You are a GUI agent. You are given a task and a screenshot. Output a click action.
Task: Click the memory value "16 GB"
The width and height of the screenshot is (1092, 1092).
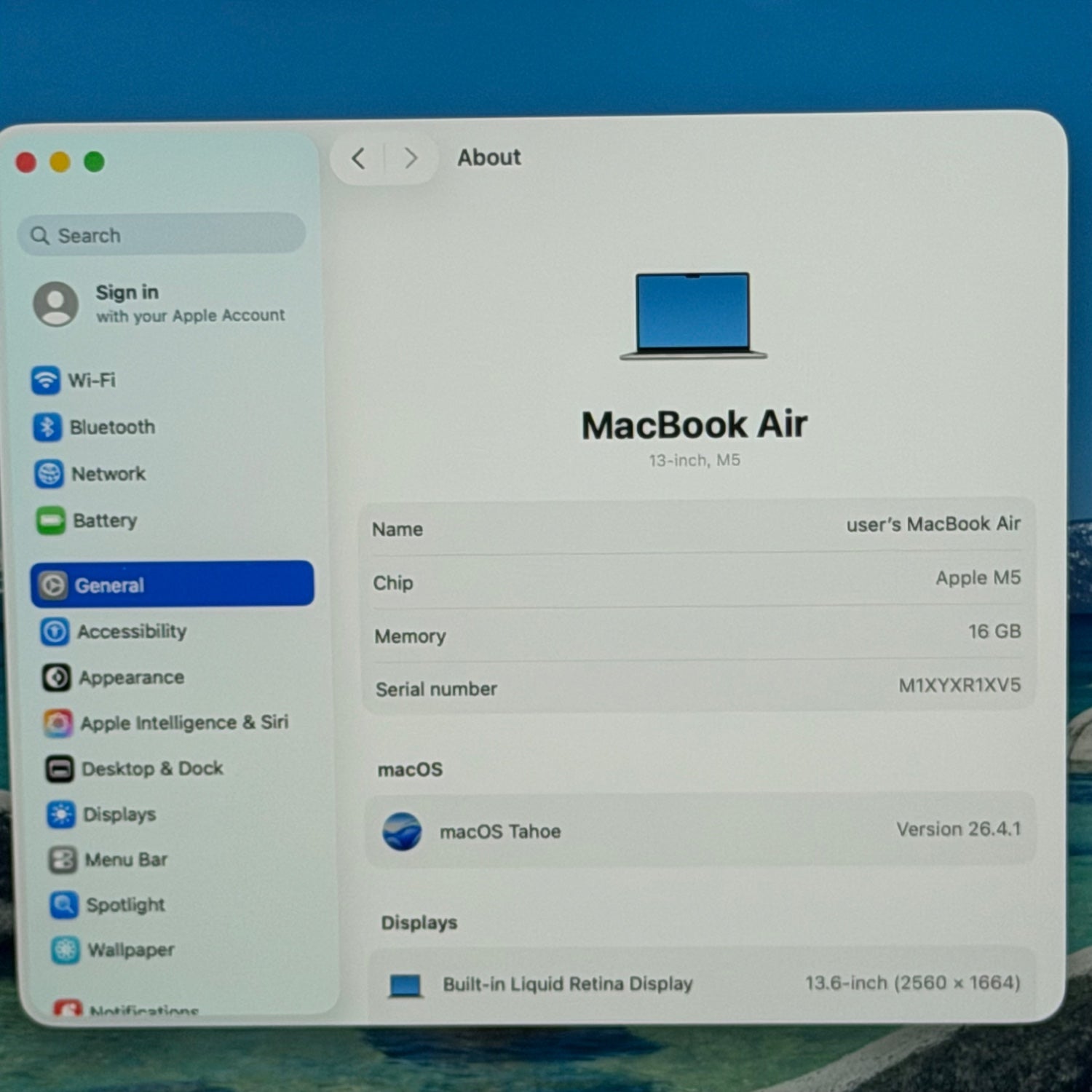(x=994, y=631)
